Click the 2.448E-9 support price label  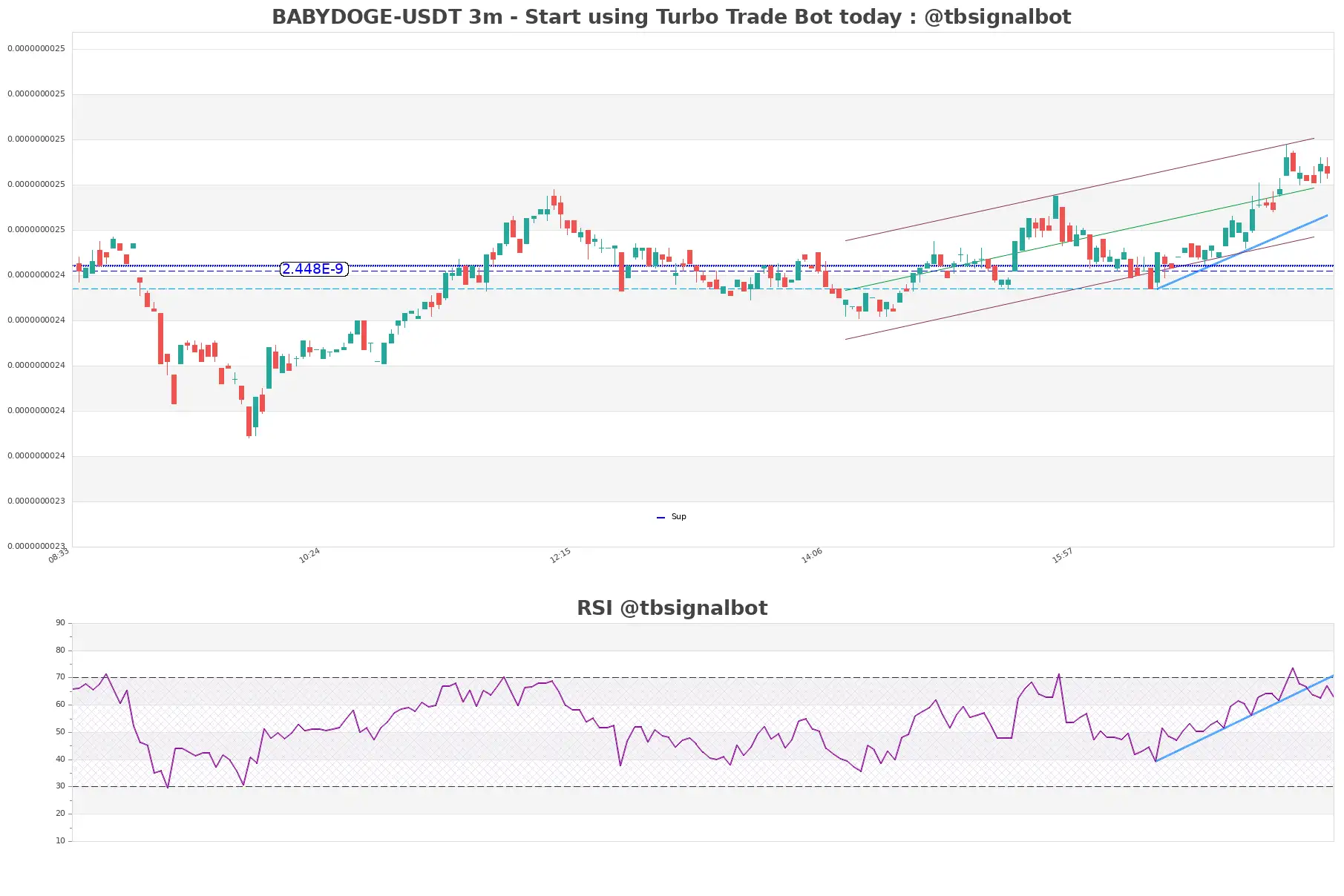point(313,269)
